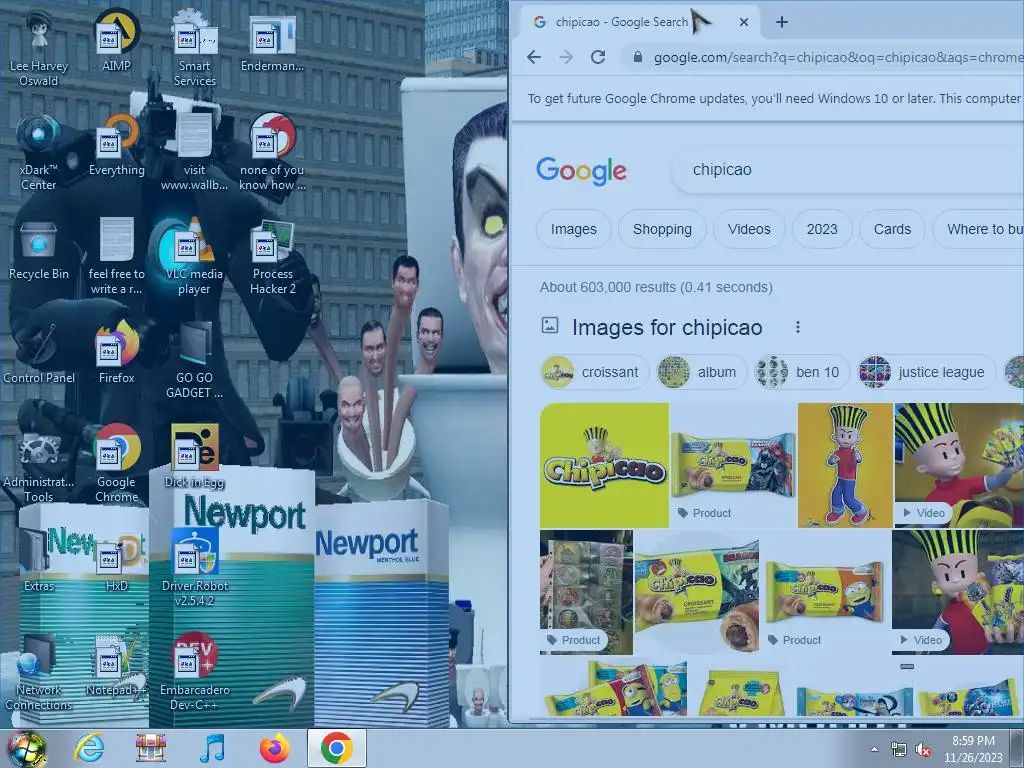Open Batman croissant product image

coord(733,465)
